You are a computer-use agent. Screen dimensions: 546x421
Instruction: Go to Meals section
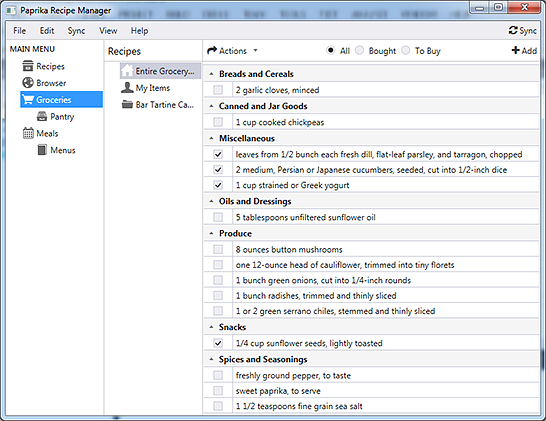click(x=47, y=133)
